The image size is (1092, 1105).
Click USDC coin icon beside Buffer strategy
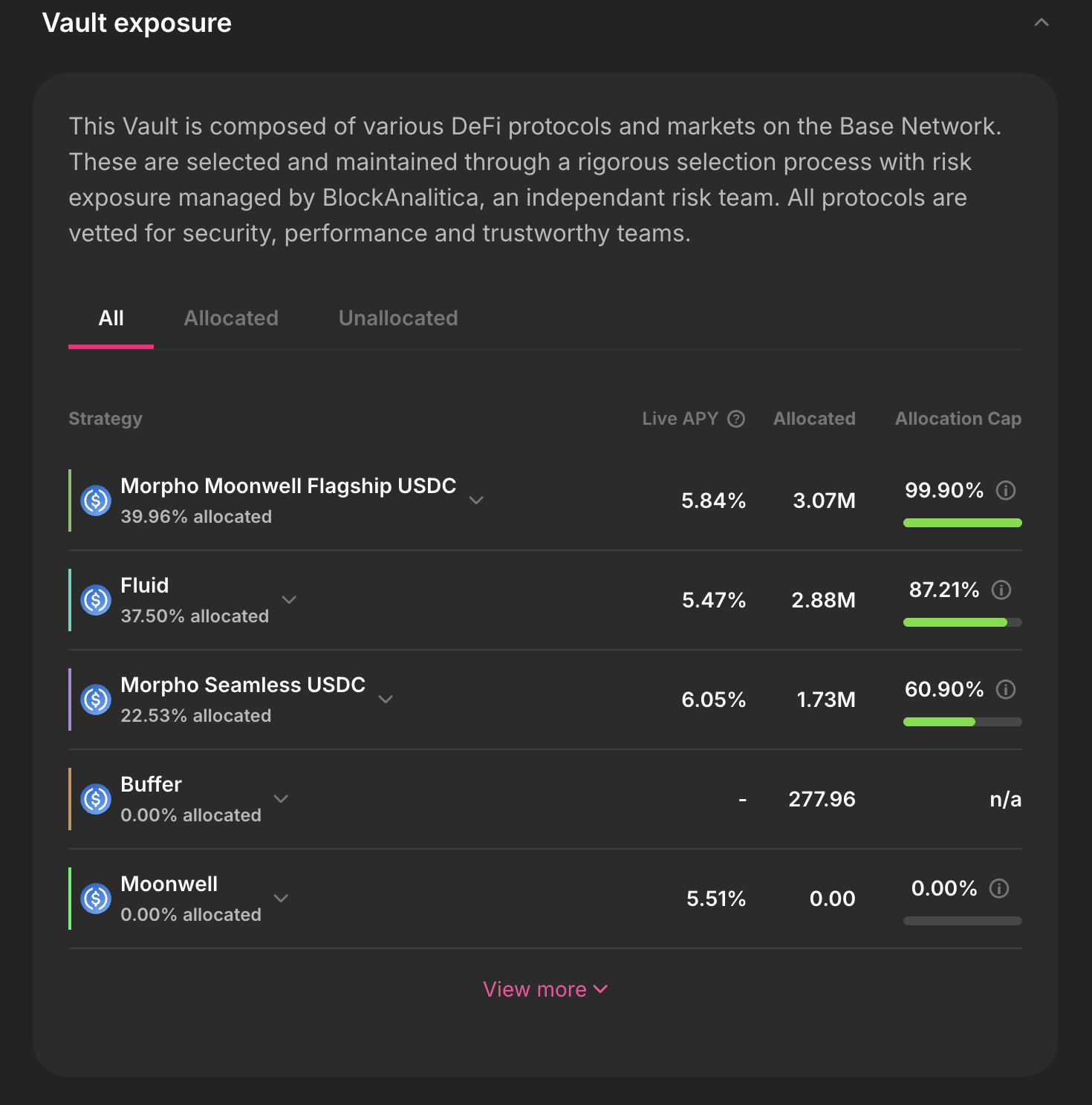pyautogui.click(x=96, y=799)
